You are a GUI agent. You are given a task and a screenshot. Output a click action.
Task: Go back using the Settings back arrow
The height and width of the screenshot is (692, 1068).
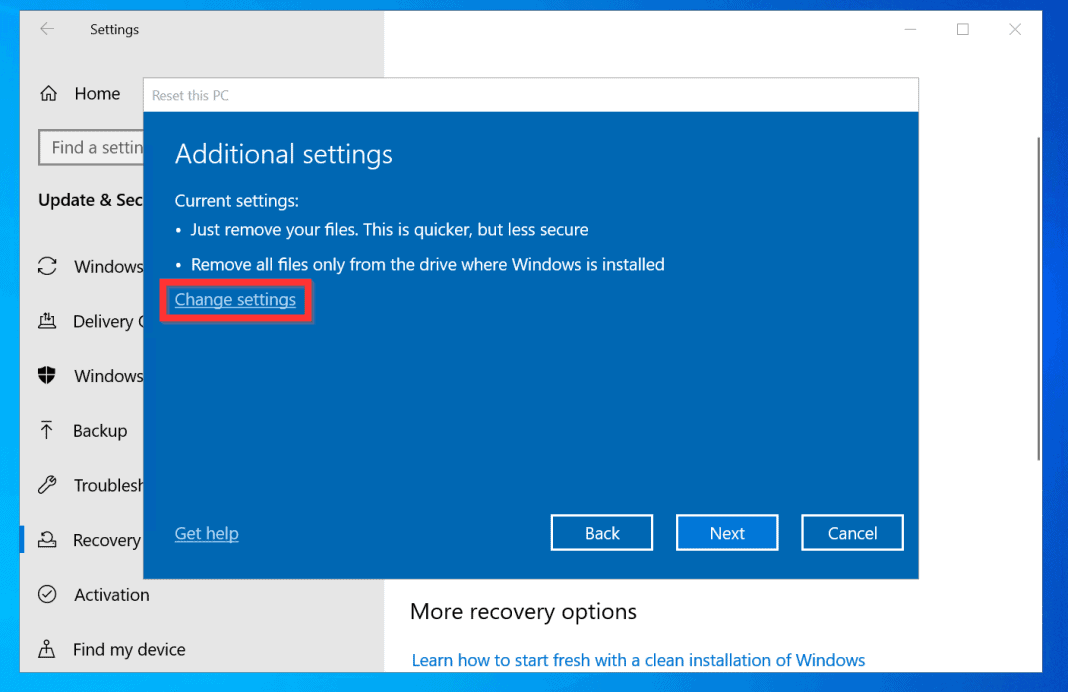(47, 30)
